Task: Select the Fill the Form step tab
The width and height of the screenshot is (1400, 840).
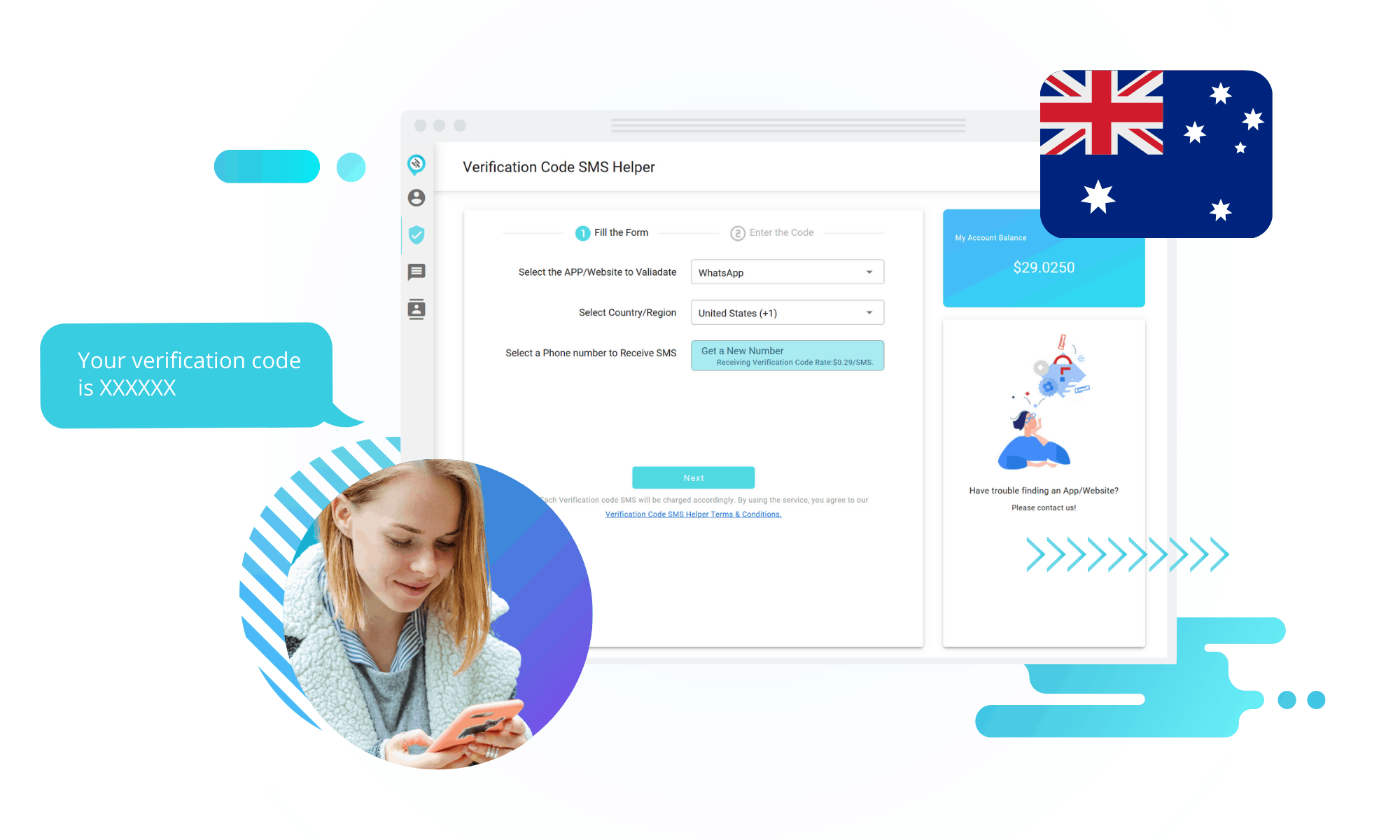Action: pos(610,232)
